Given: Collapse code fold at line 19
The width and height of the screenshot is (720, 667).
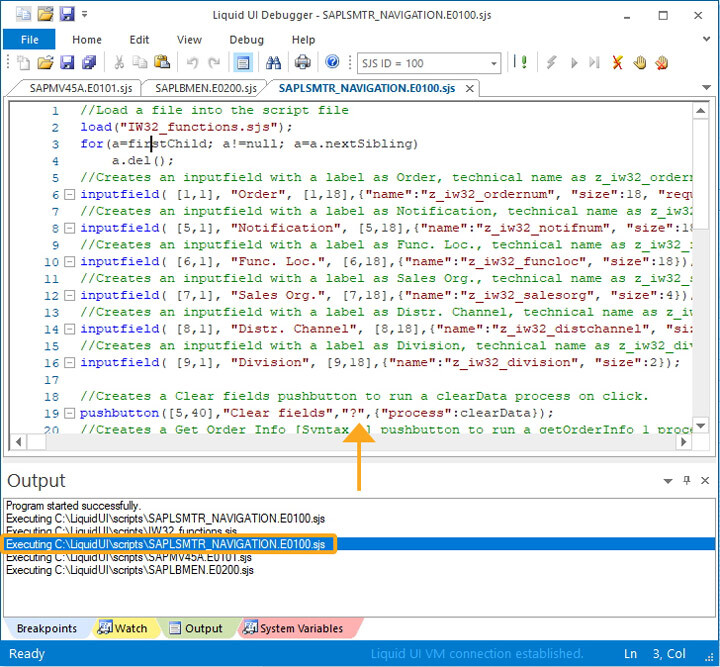Looking at the screenshot, I should (69, 414).
